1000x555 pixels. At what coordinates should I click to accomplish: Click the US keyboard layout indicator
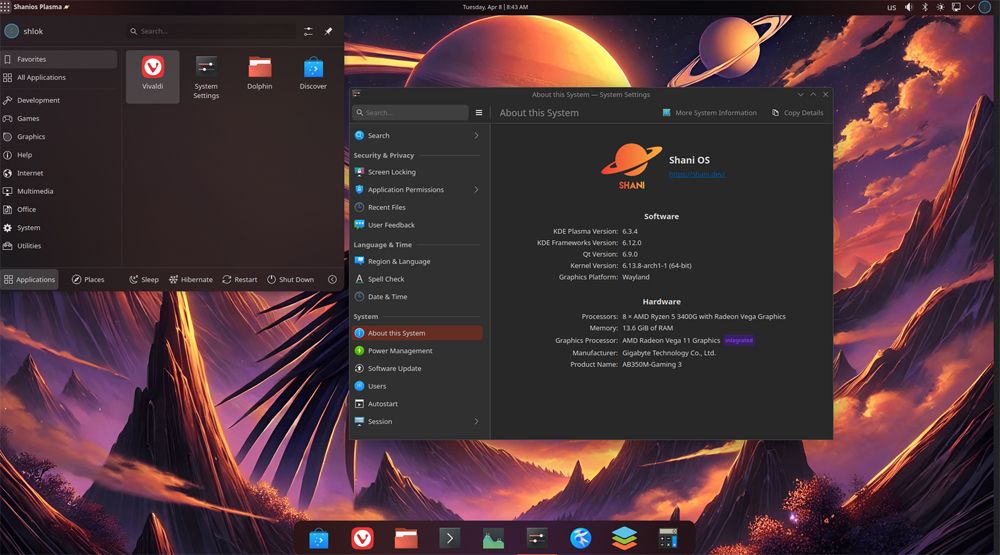(892, 8)
